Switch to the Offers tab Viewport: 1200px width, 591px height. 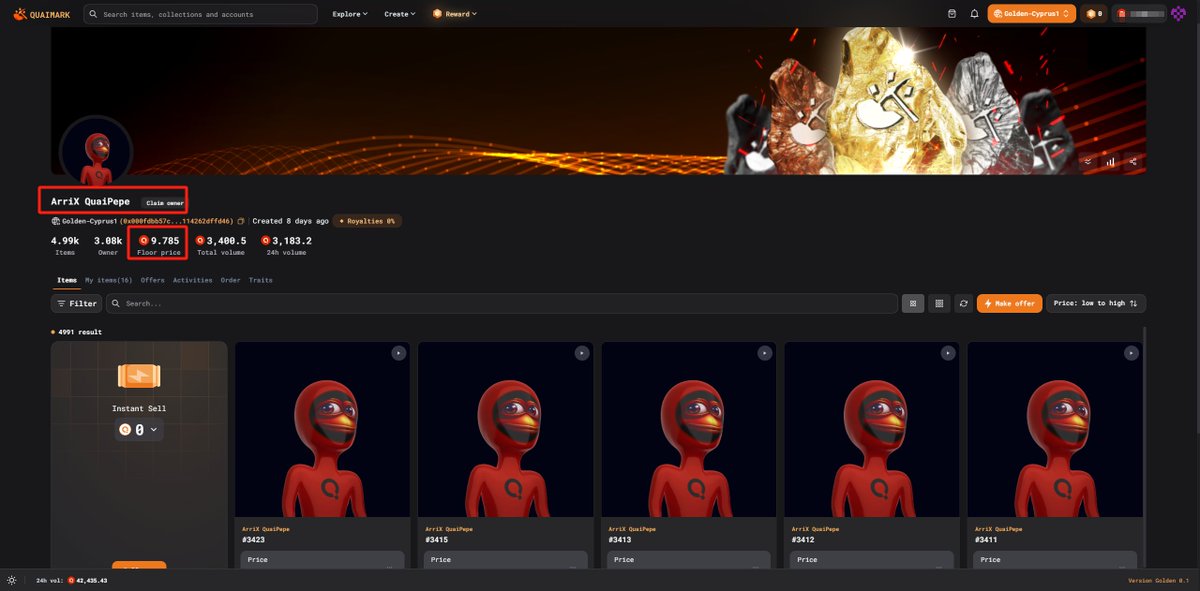point(153,280)
